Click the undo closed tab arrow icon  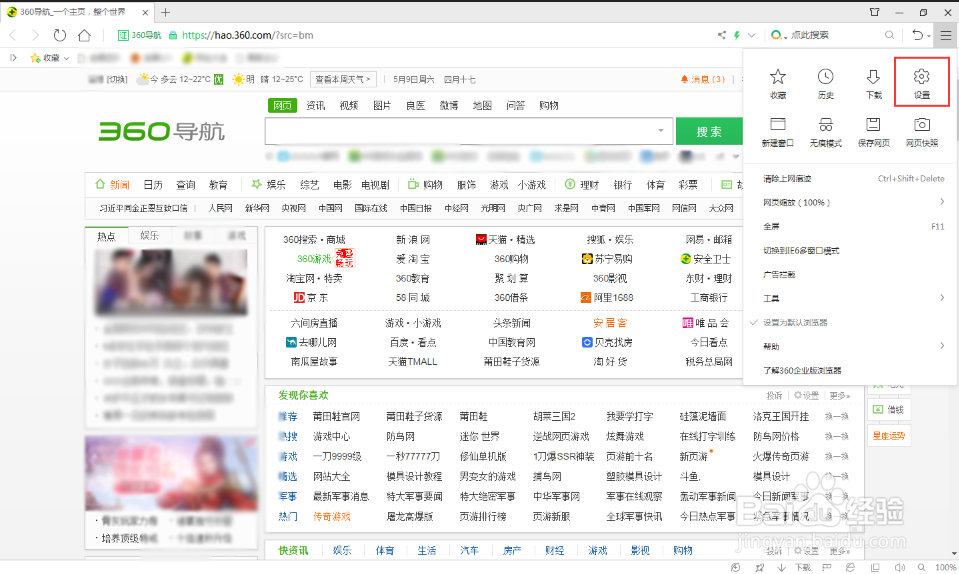pos(917,35)
